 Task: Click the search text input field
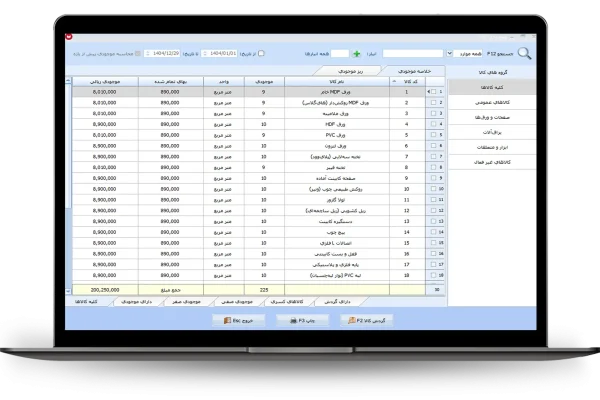click(413, 54)
